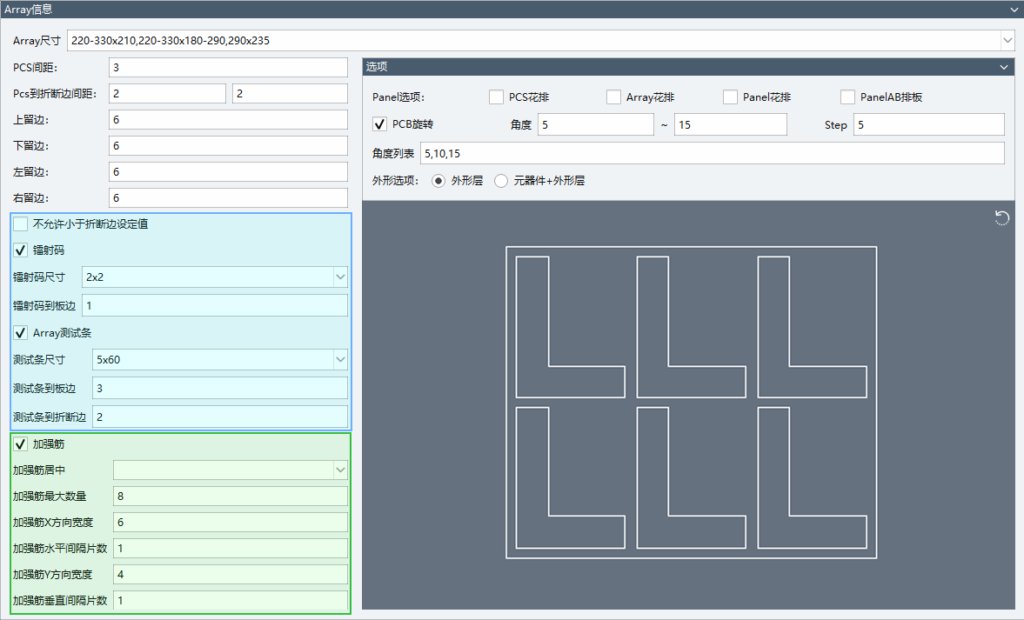Viewport: 1024px width, 620px height.
Task: Click the PCS间距 input field
Action: pos(228,67)
